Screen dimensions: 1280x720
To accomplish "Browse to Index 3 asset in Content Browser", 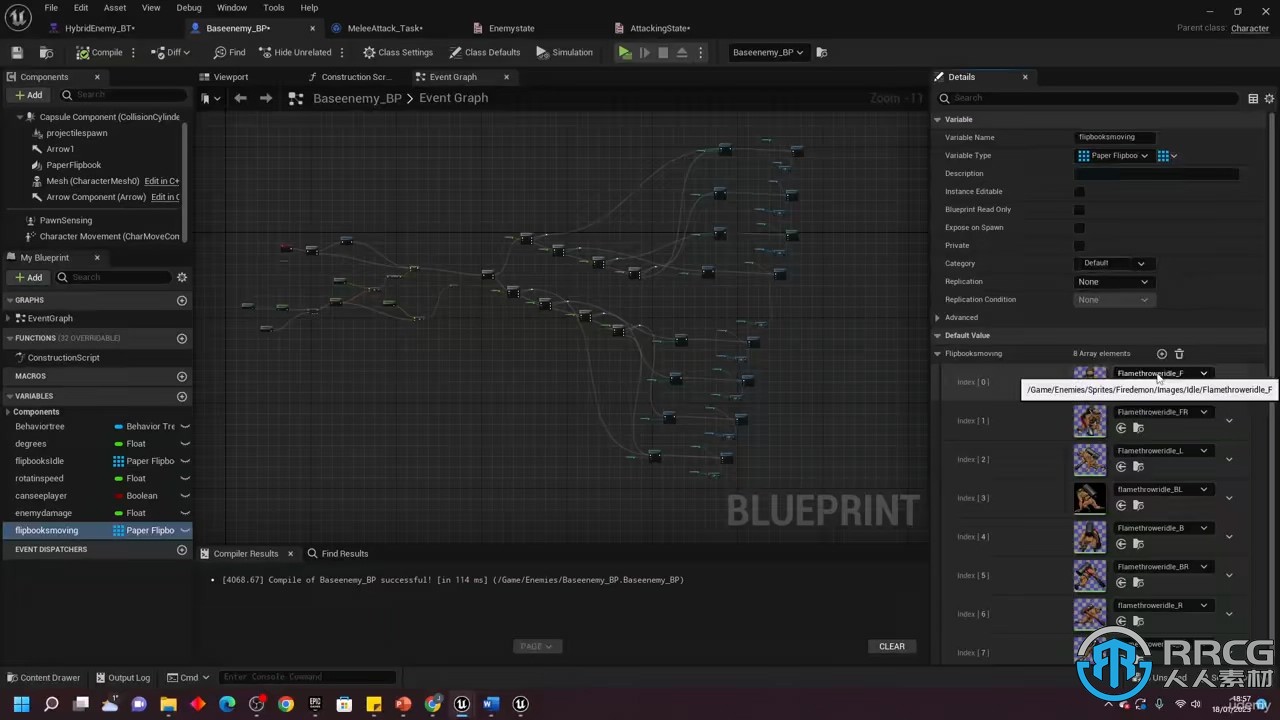I will click(x=1138, y=506).
